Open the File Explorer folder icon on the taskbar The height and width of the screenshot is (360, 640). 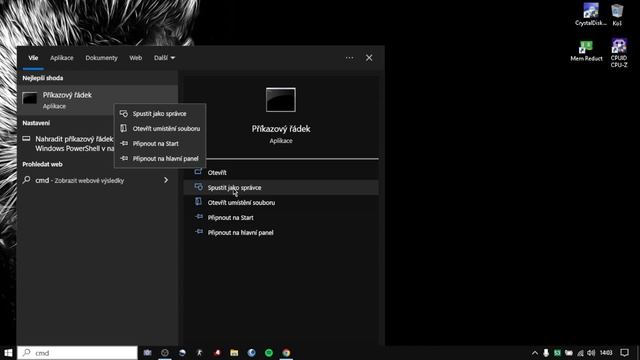(x=234, y=353)
